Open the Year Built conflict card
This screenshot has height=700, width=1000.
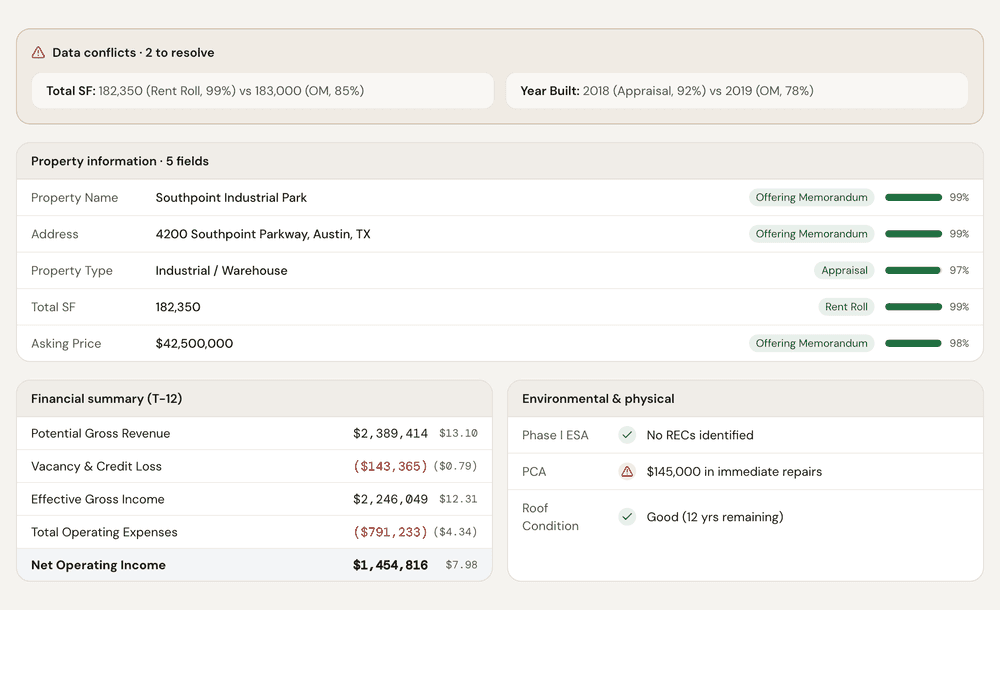pyautogui.click(x=737, y=91)
